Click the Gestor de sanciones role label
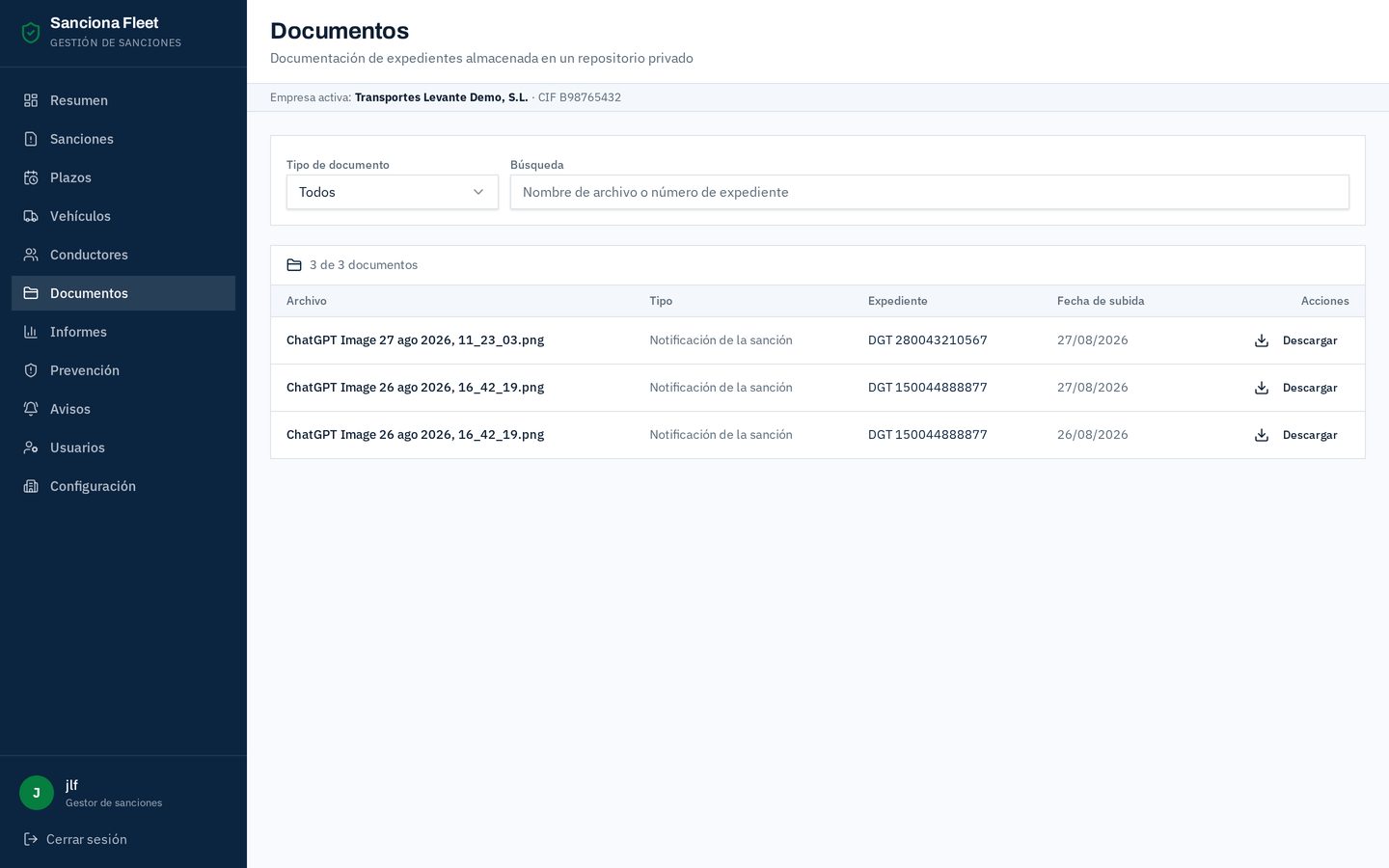Screen dimensions: 1389x868 point(114,802)
